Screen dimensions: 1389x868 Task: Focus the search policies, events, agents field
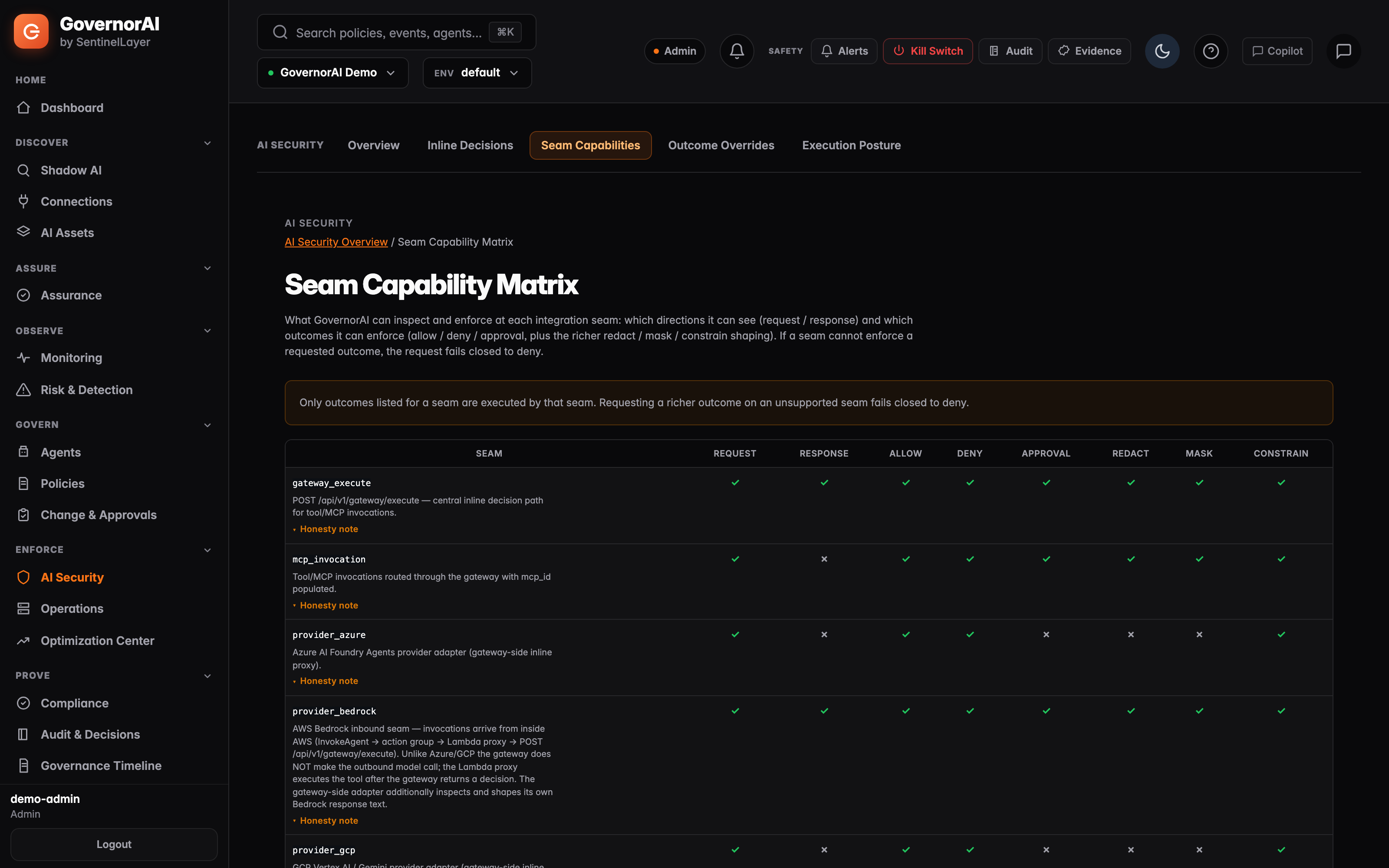pyautogui.click(x=397, y=32)
